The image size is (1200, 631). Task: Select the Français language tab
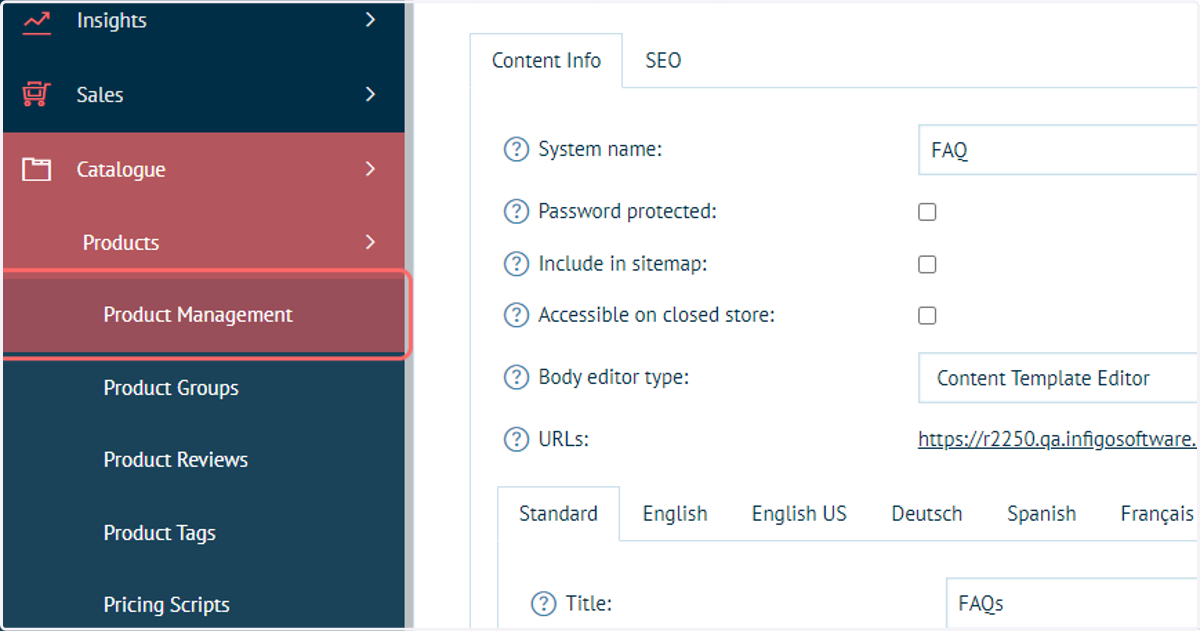click(1157, 514)
